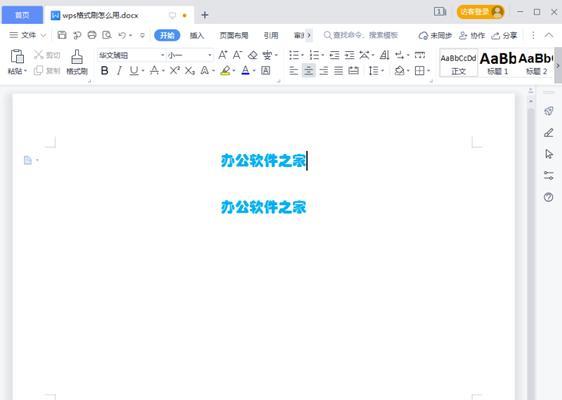The image size is (562, 400).
Task: Apply superscript formatting
Action: (x=175, y=71)
